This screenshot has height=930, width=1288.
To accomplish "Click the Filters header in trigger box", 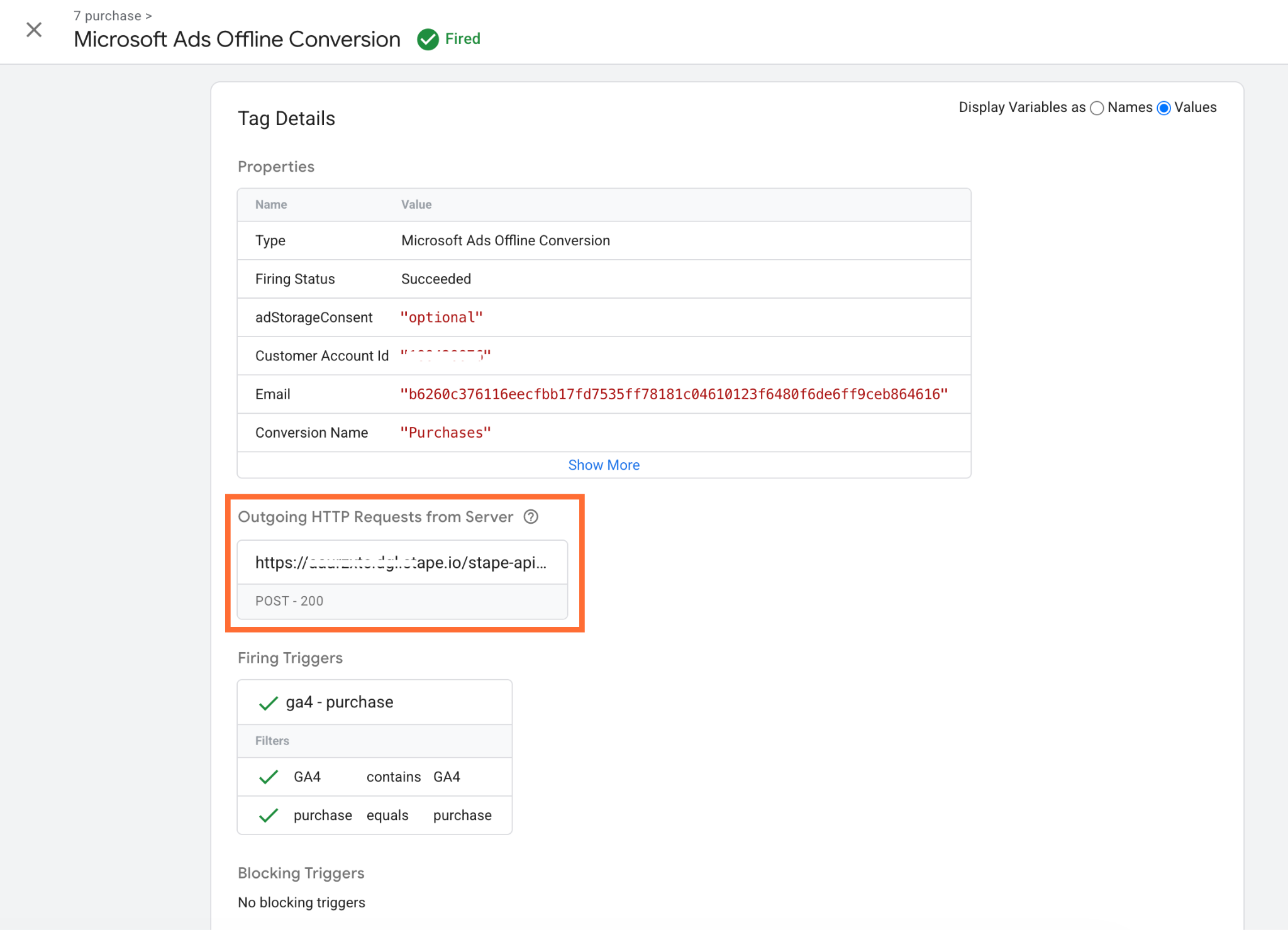I will (272, 741).
